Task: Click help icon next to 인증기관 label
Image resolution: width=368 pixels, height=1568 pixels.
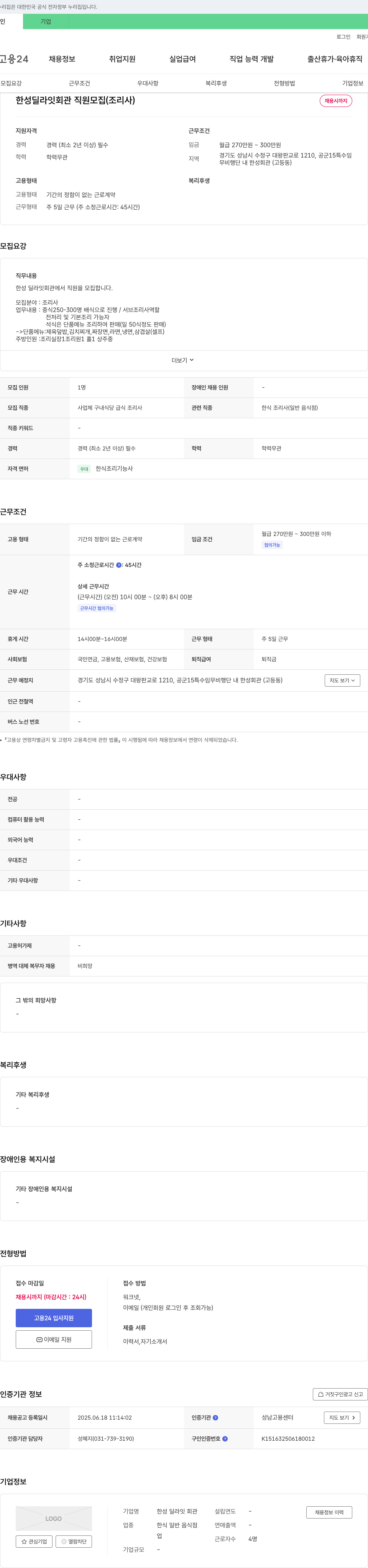Action: (x=215, y=1418)
